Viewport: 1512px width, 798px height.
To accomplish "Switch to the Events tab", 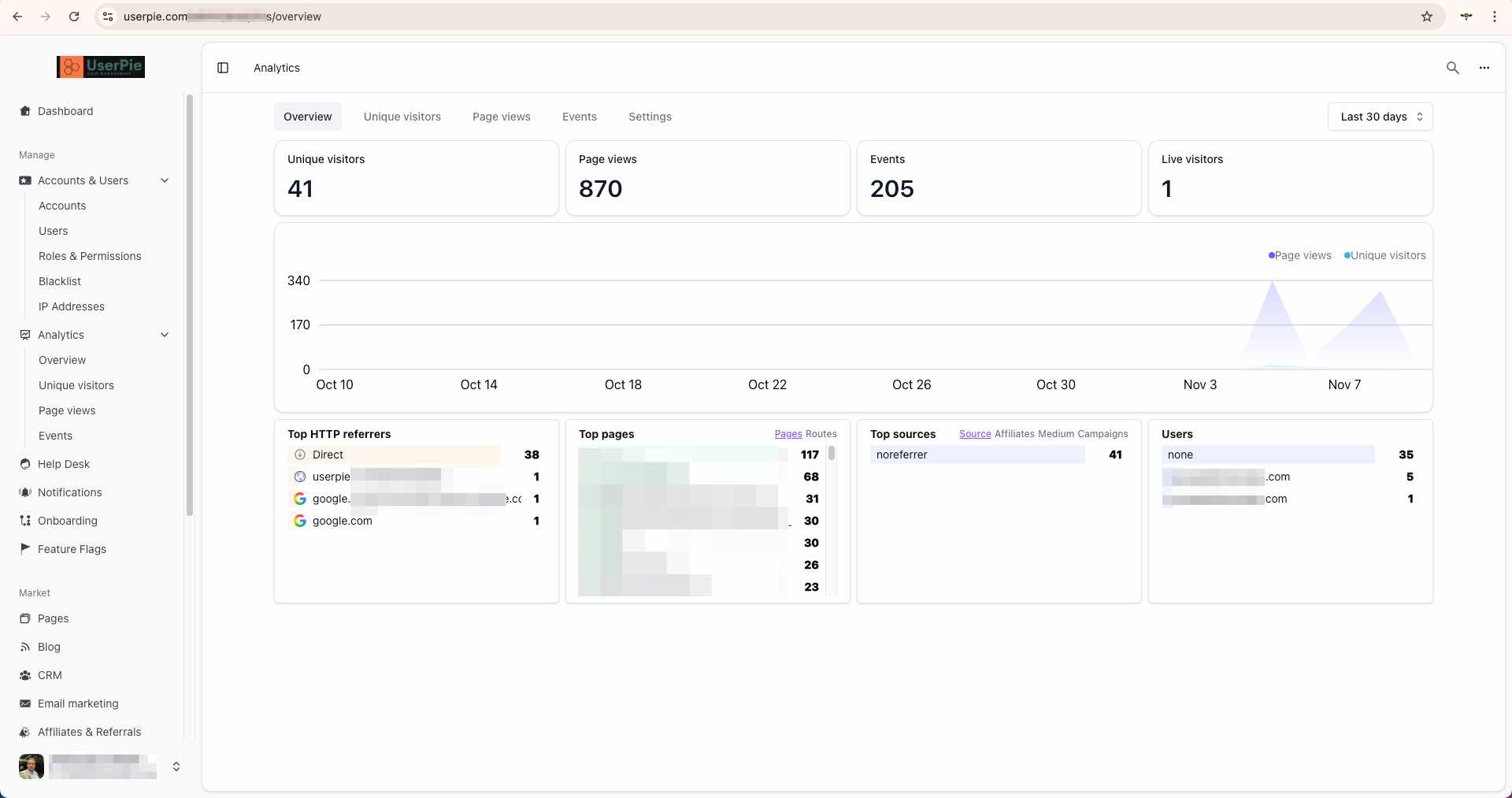I will pos(579,117).
